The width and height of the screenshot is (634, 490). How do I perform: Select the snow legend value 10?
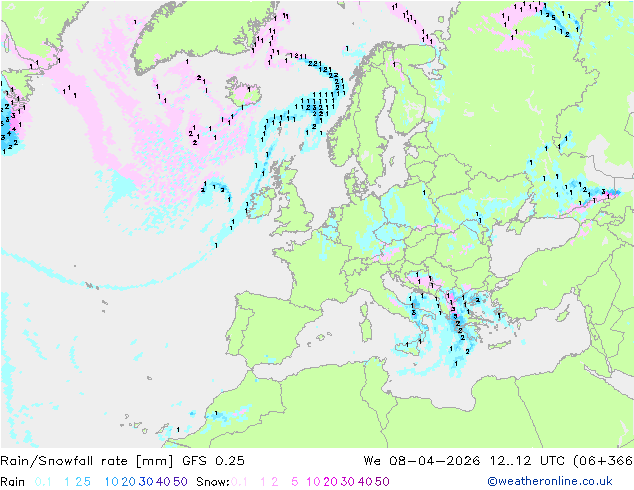313,482
